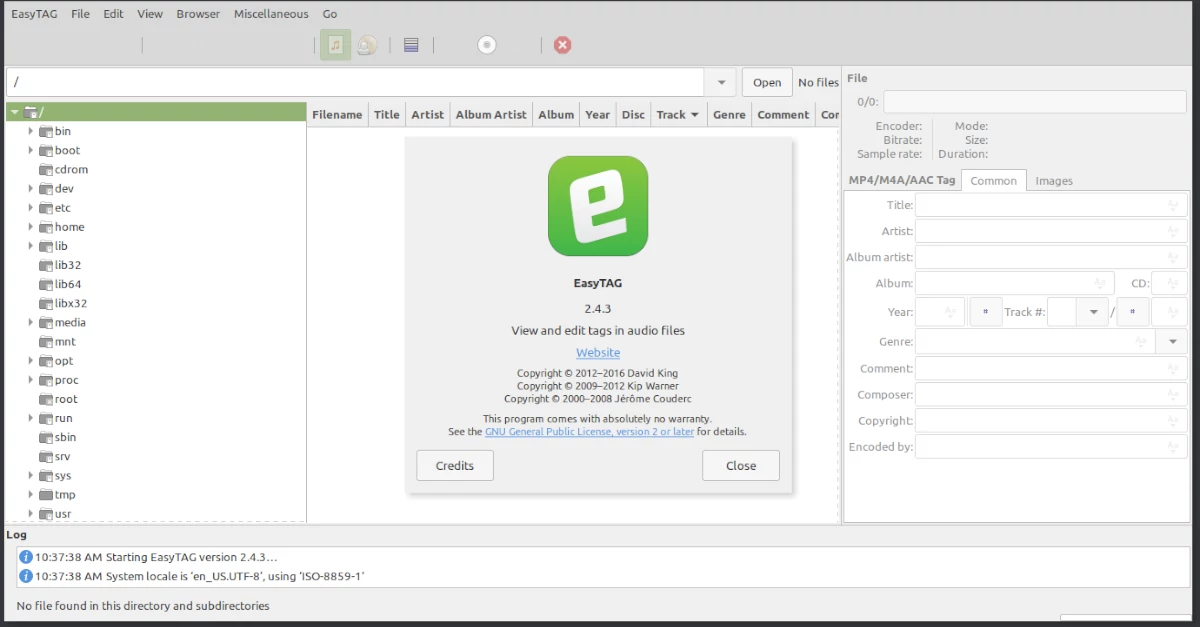Click into the Track # number field
Screen dimensions: 1200x627
coord(1062,312)
